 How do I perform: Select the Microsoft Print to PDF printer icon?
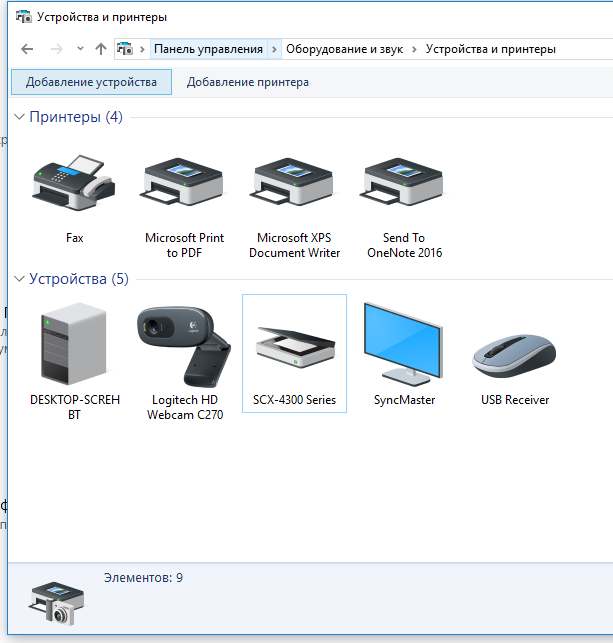coord(183,182)
